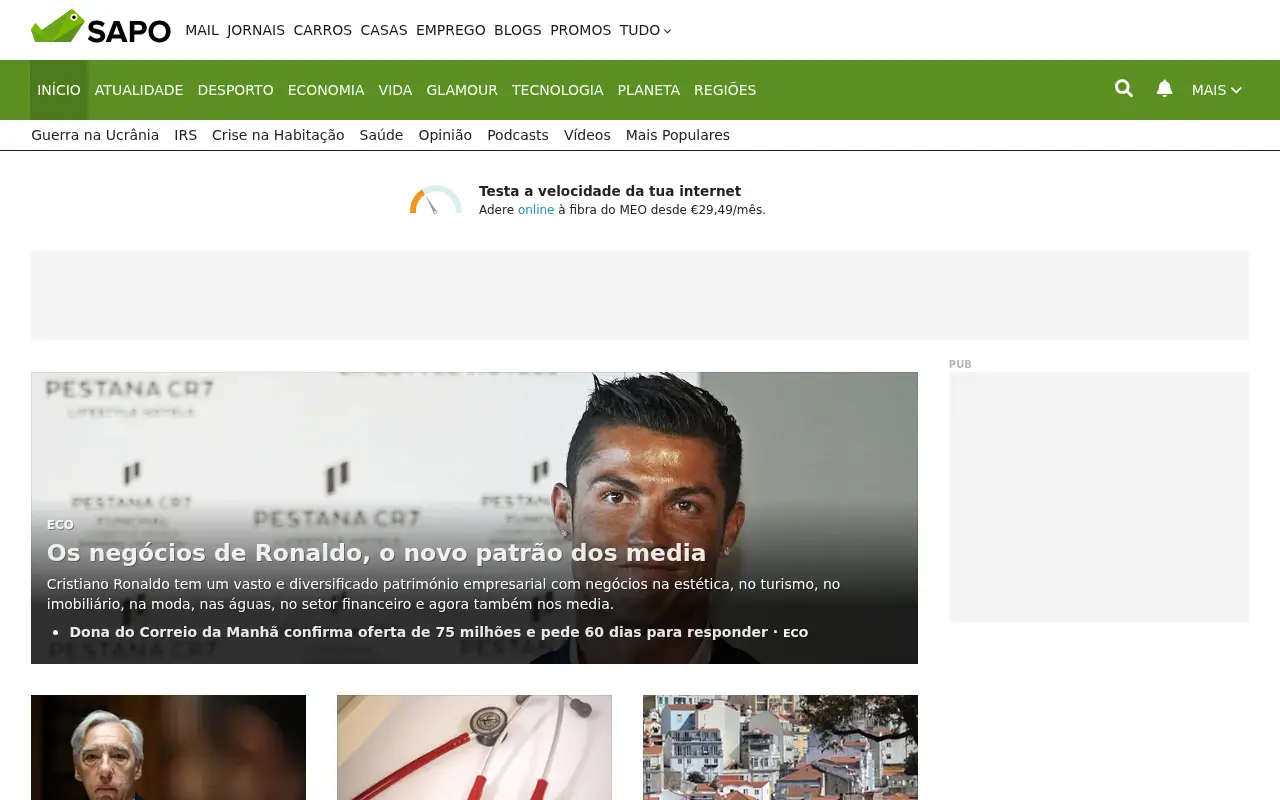The width and height of the screenshot is (1280, 800).
Task: Click the ECO source label above headline
Action: (60, 525)
